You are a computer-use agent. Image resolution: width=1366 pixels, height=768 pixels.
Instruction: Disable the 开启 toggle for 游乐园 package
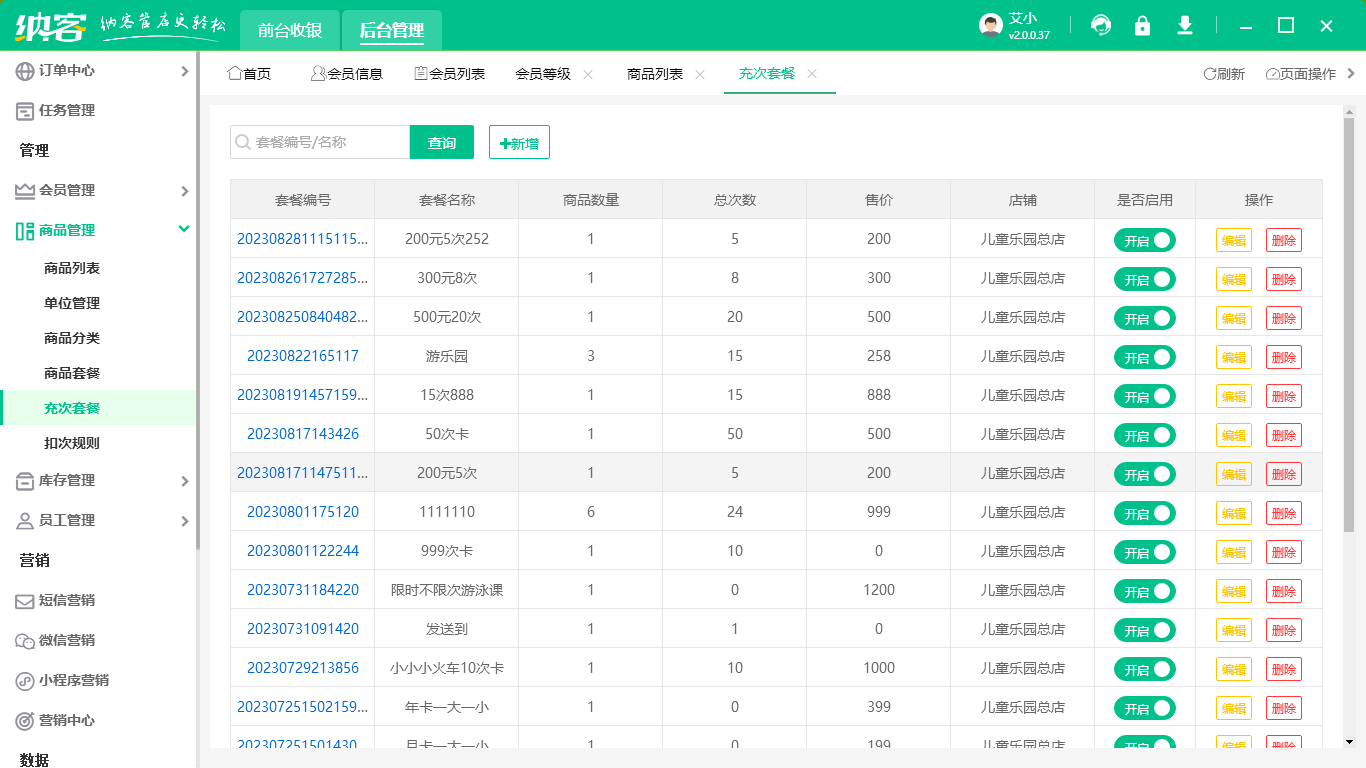(1144, 357)
